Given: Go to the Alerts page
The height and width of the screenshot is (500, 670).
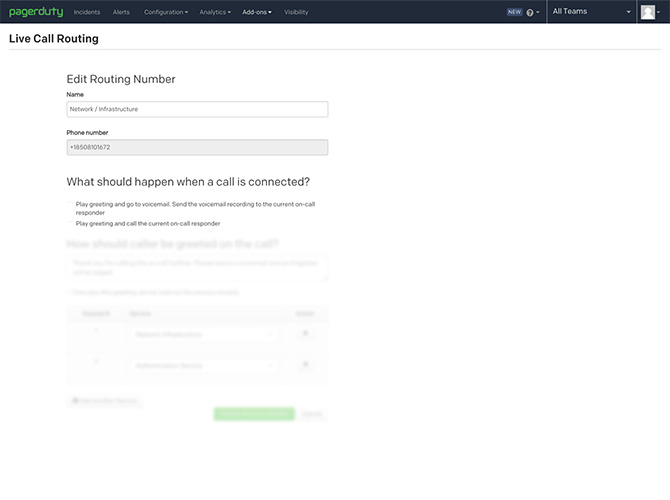Looking at the screenshot, I should [121, 12].
